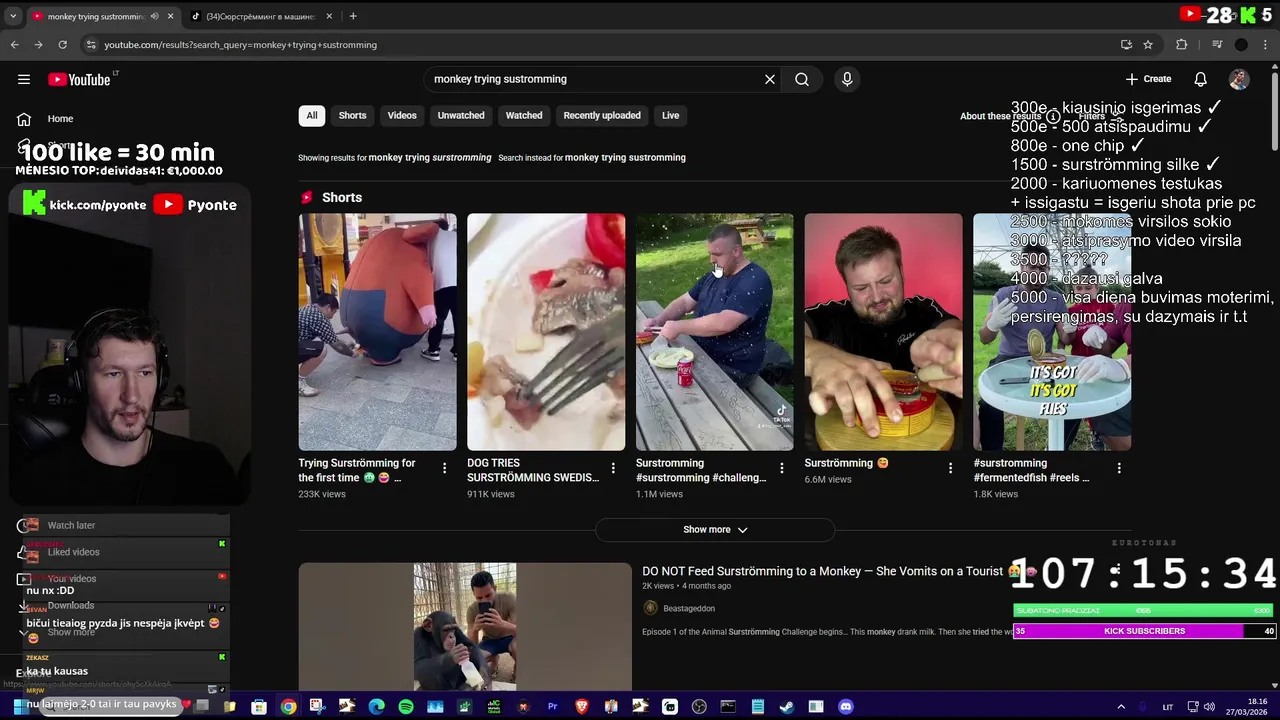
Task: Play the chimpanzee video thumbnail
Action: (465, 627)
